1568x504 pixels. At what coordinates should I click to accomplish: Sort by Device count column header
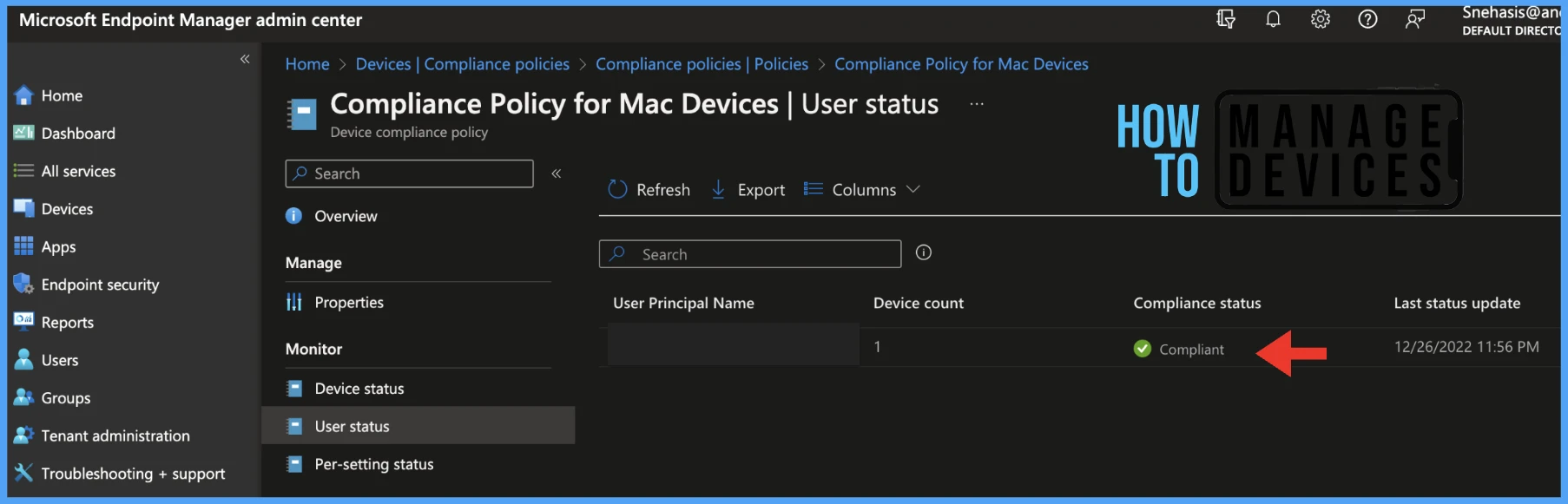tap(919, 303)
